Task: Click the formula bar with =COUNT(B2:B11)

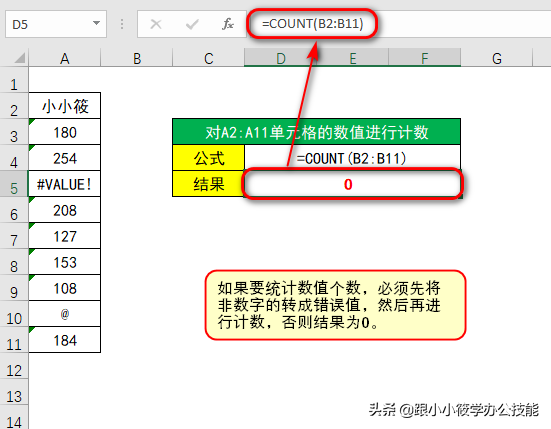Action: (399, 24)
